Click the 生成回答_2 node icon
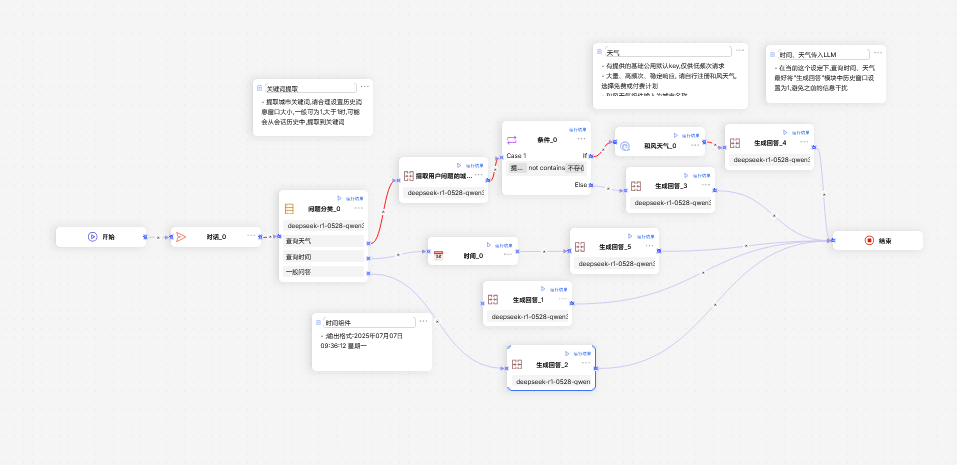This screenshot has width=957, height=465. [517, 365]
